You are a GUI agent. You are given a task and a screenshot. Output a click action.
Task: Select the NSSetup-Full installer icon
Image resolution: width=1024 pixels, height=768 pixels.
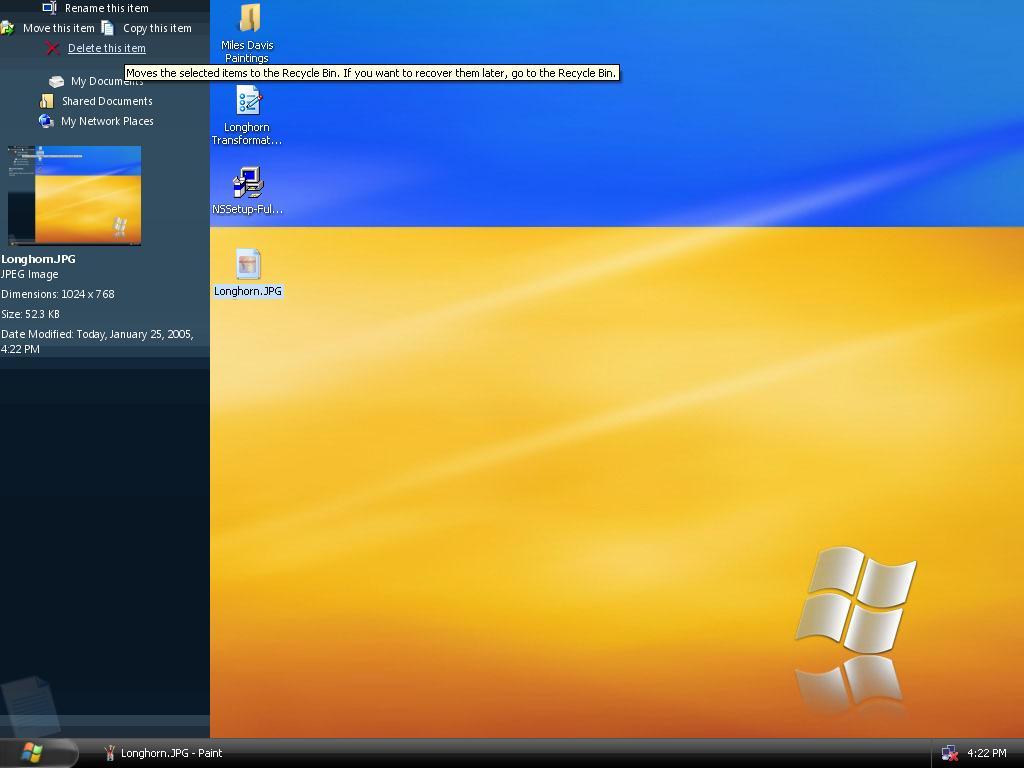pyautogui.click(x=248, y=182)
